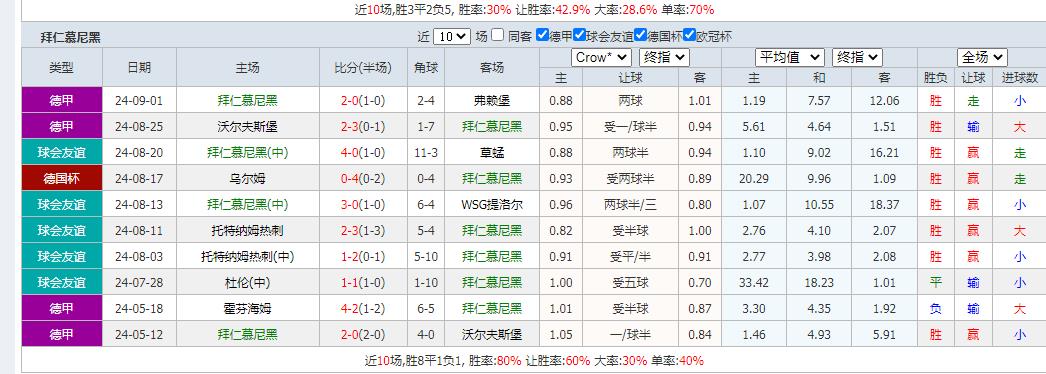Screen dimensions: 1046x374
Task: Click the 进球数 column header
Action: [1020, 77]
